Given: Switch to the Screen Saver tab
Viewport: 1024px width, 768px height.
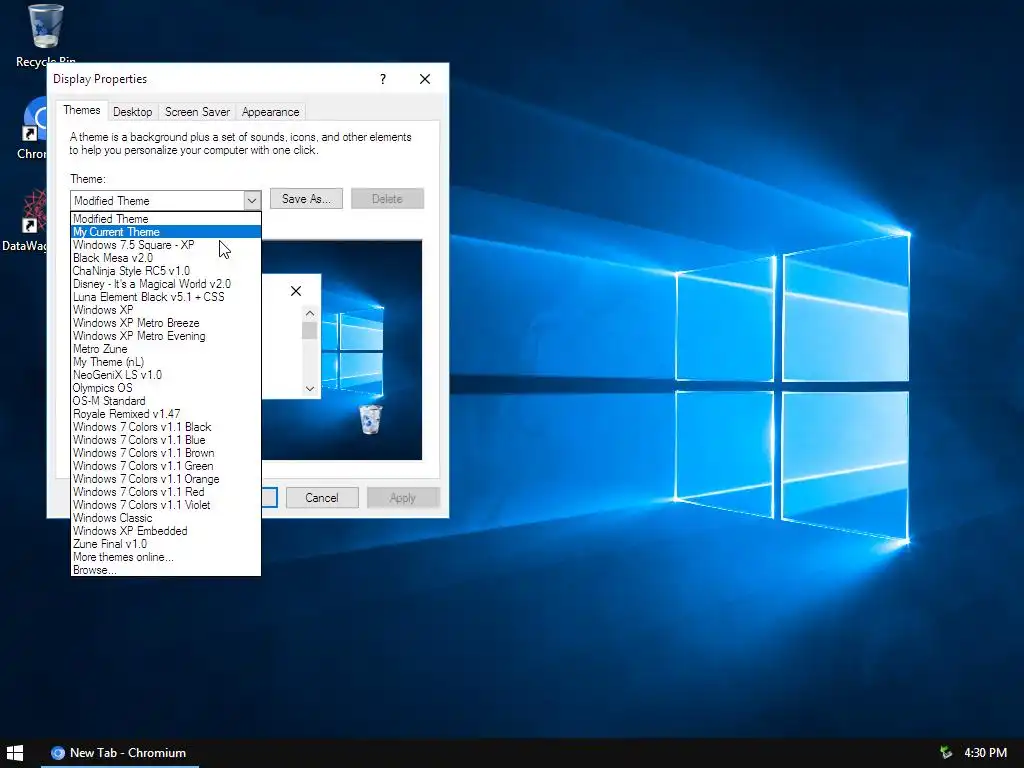Looking at the screenshot, I should point(197,112).
